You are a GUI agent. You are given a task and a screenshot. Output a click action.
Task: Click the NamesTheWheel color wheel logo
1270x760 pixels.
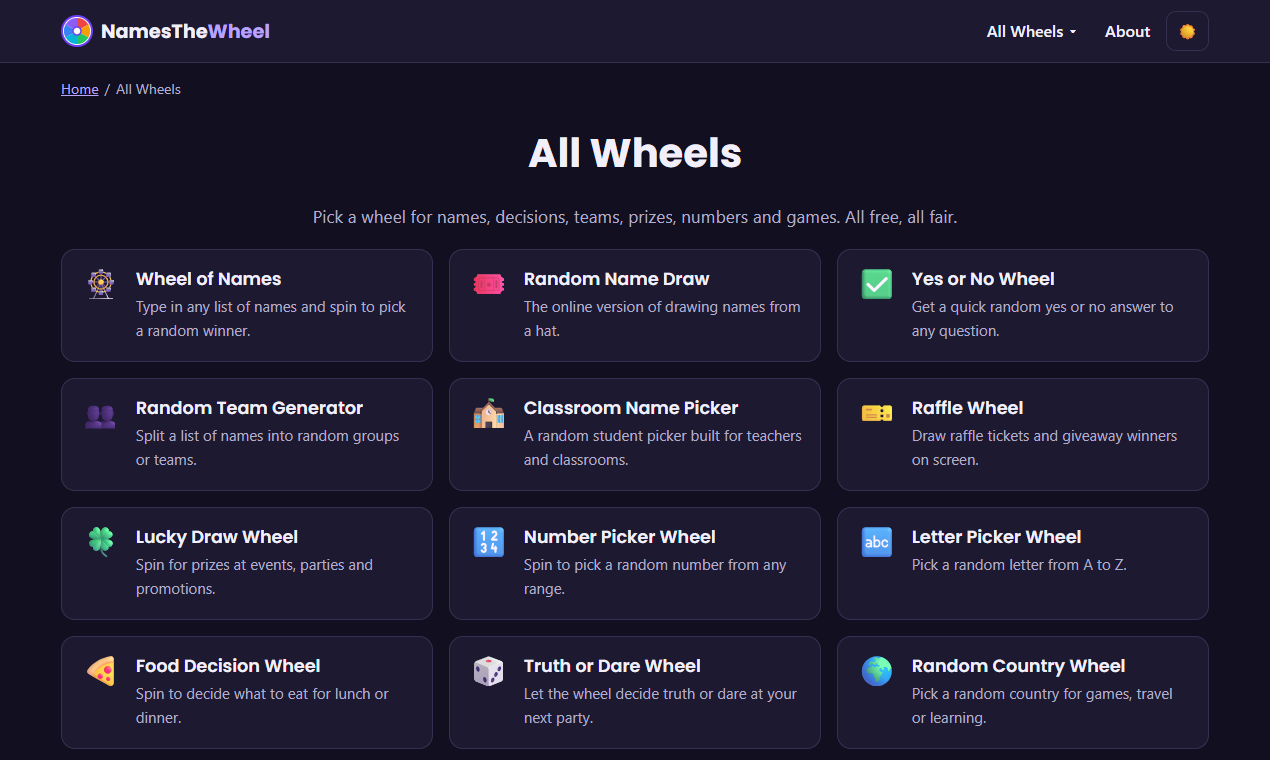pyautogui.click(x=77, y=31)
